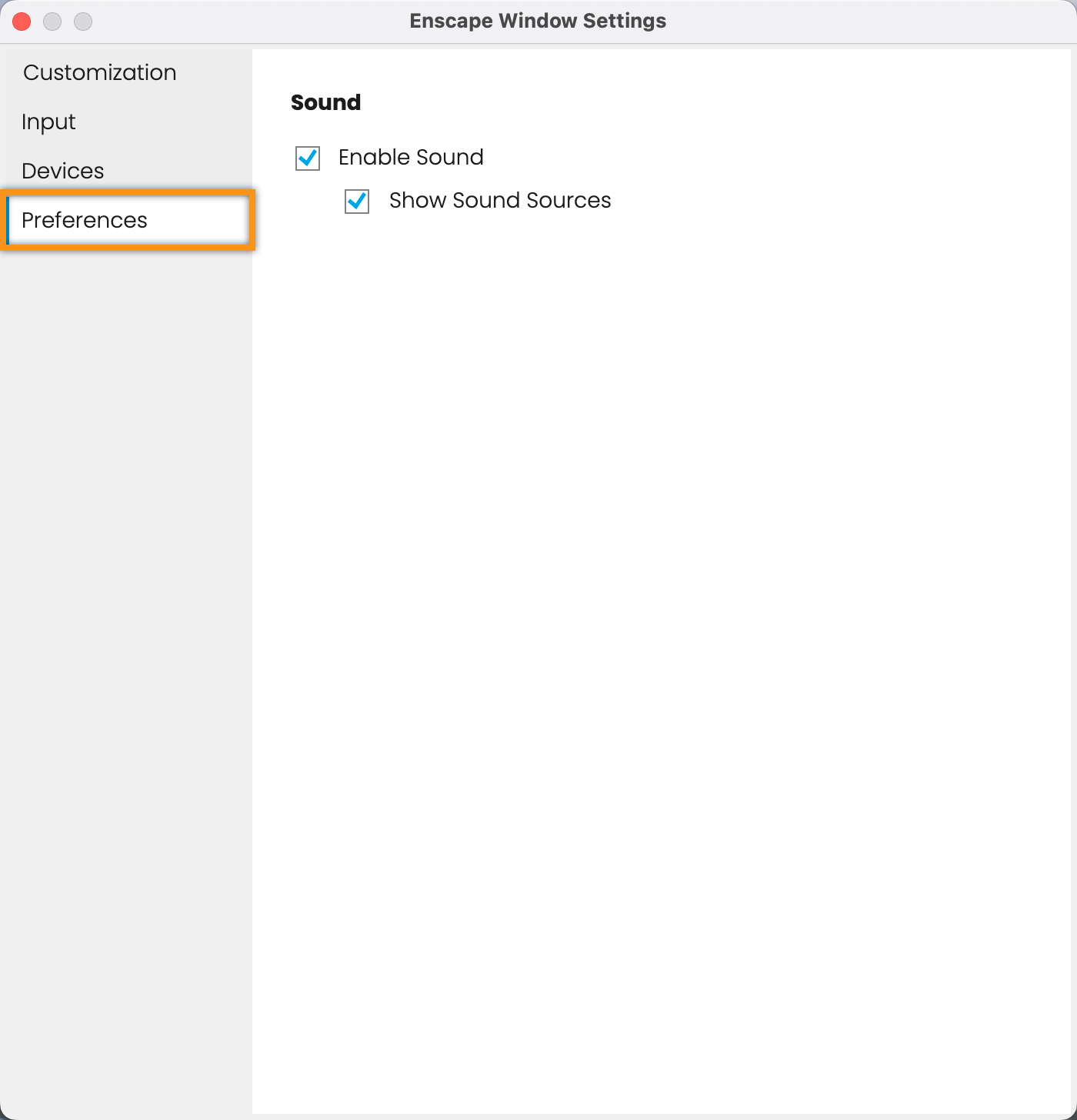The width and height of the screenshot is (1077, 1120).
Task: Click the grayed-out minimize window button
Action: point(52,22)
